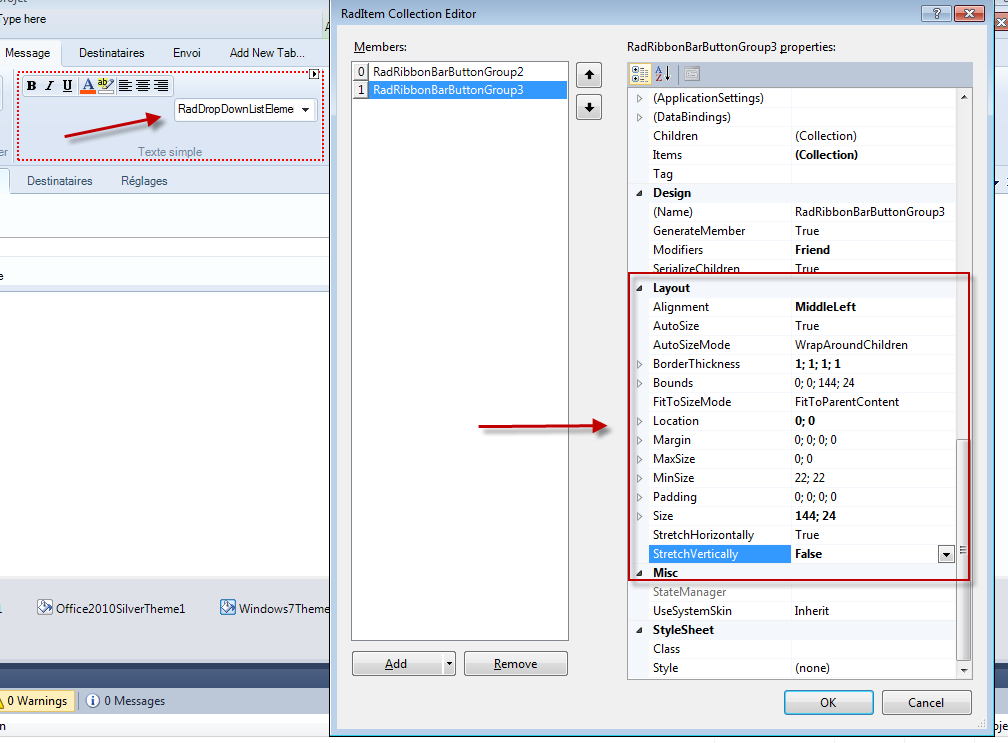Expand the Size property
Screen dimensions: 1008x743
(639, 516)
